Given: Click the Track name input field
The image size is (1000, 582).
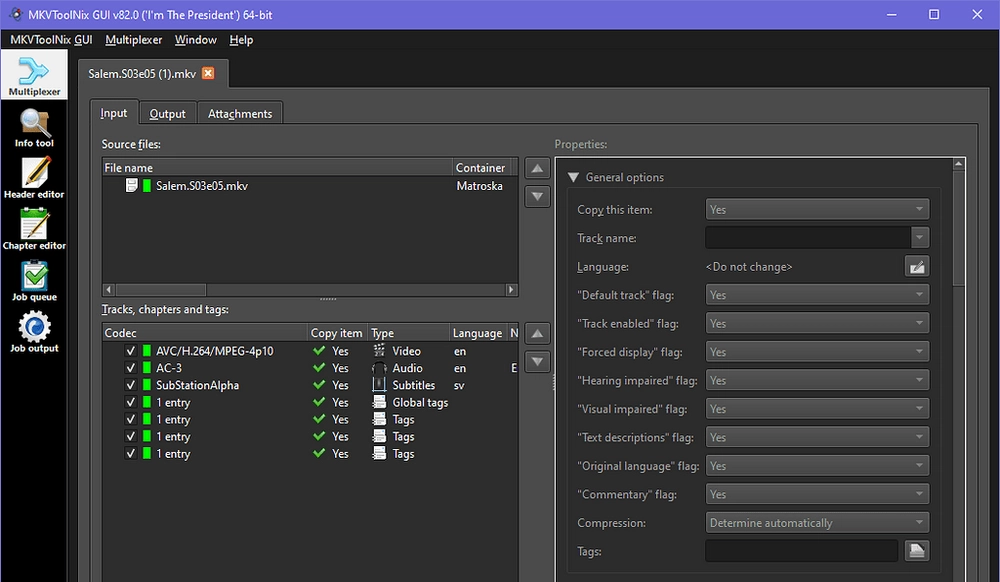Looking at the screenshot, I should click(x=808, y=238).
